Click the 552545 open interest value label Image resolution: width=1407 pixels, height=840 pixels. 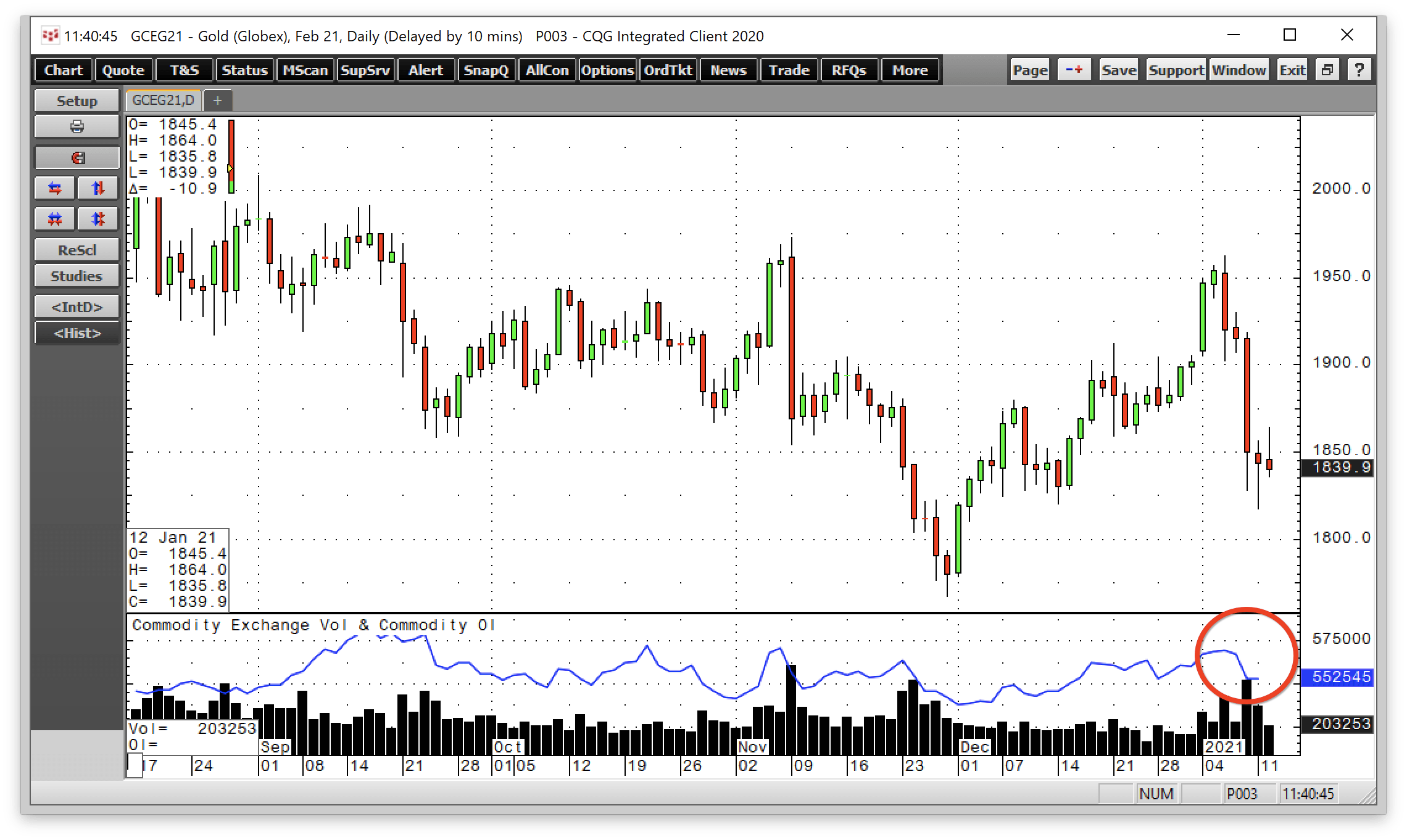[x=1336, y=677]
